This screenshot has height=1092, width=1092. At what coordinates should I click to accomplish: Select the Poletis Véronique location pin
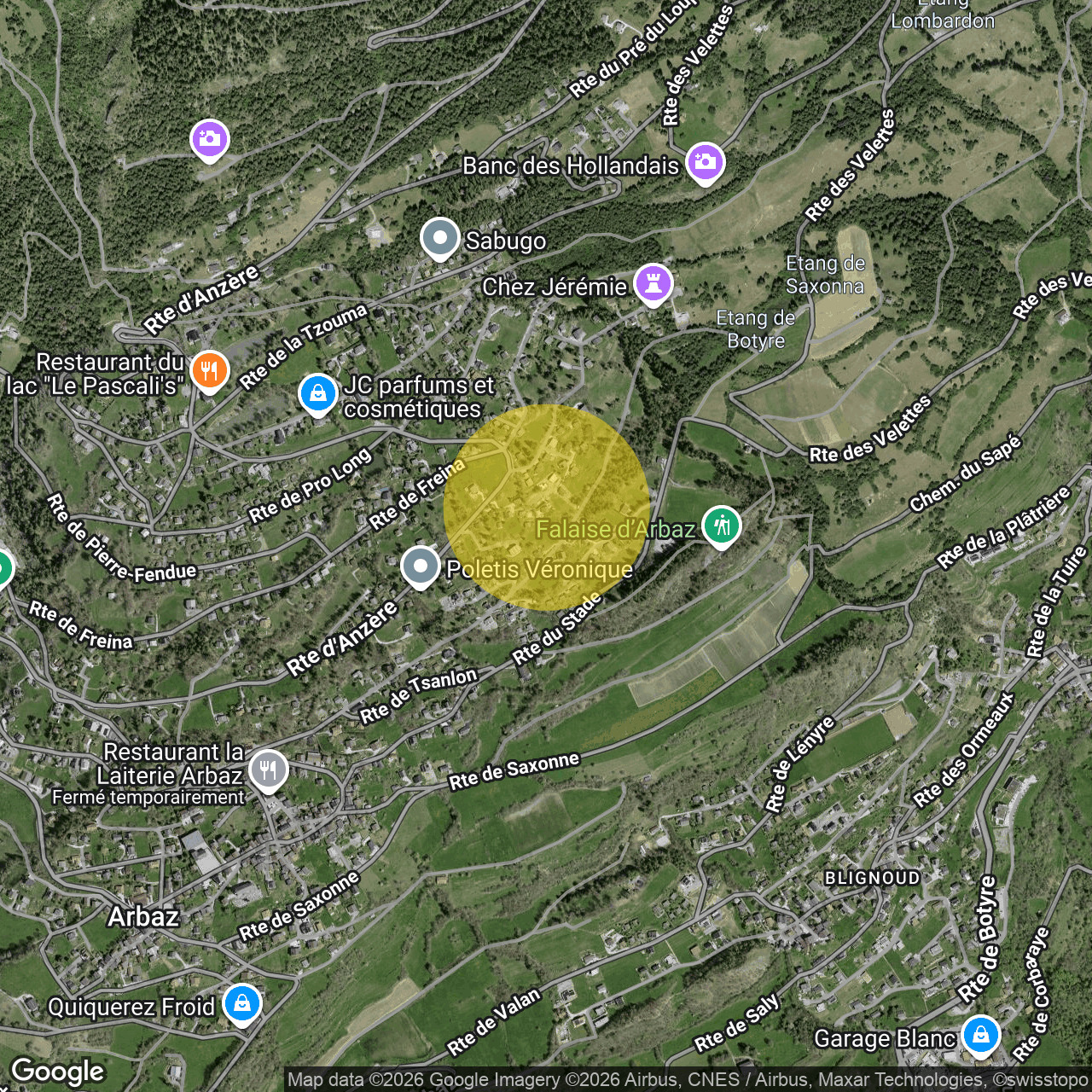pyautogui.click(x=420, y=566)
